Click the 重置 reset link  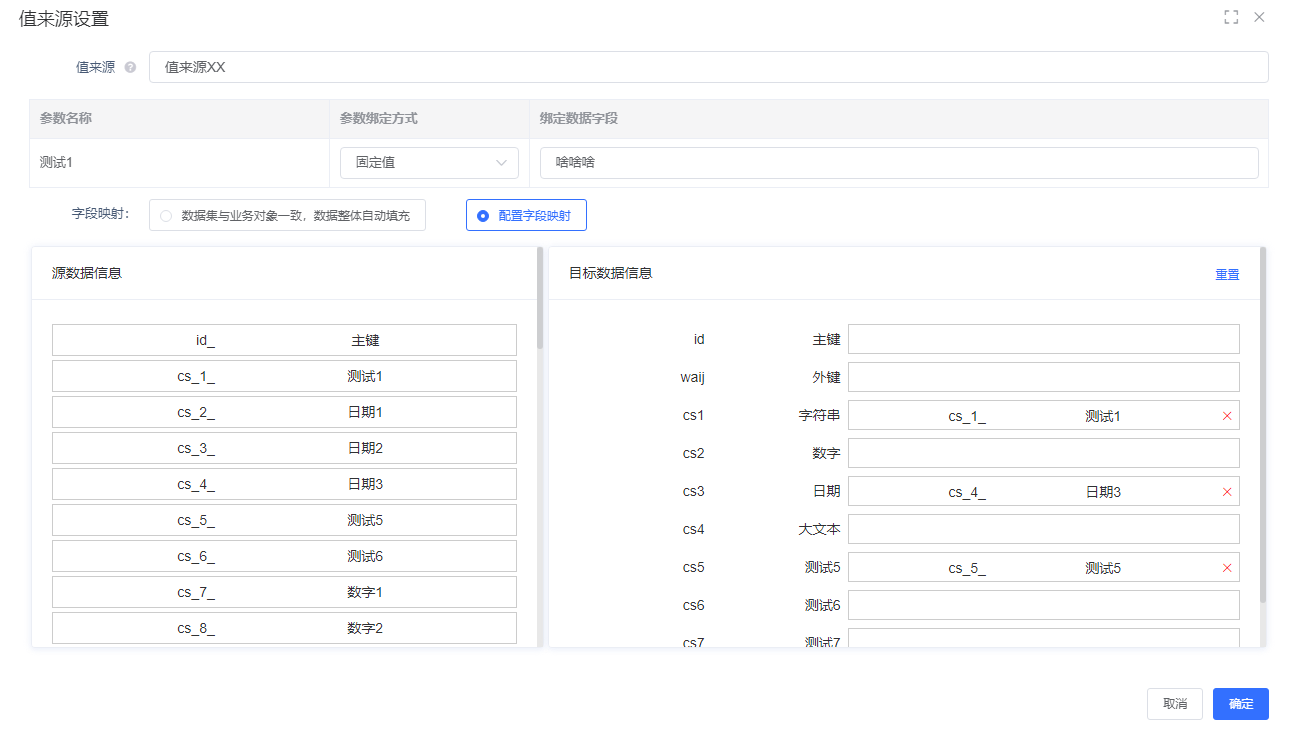click(x=1227, y=274)
